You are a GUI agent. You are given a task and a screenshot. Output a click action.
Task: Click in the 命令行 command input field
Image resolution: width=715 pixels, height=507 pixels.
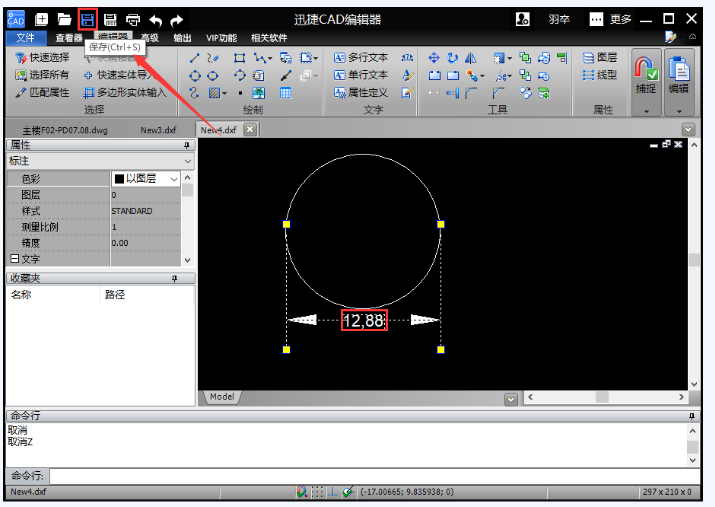(370, 476)
